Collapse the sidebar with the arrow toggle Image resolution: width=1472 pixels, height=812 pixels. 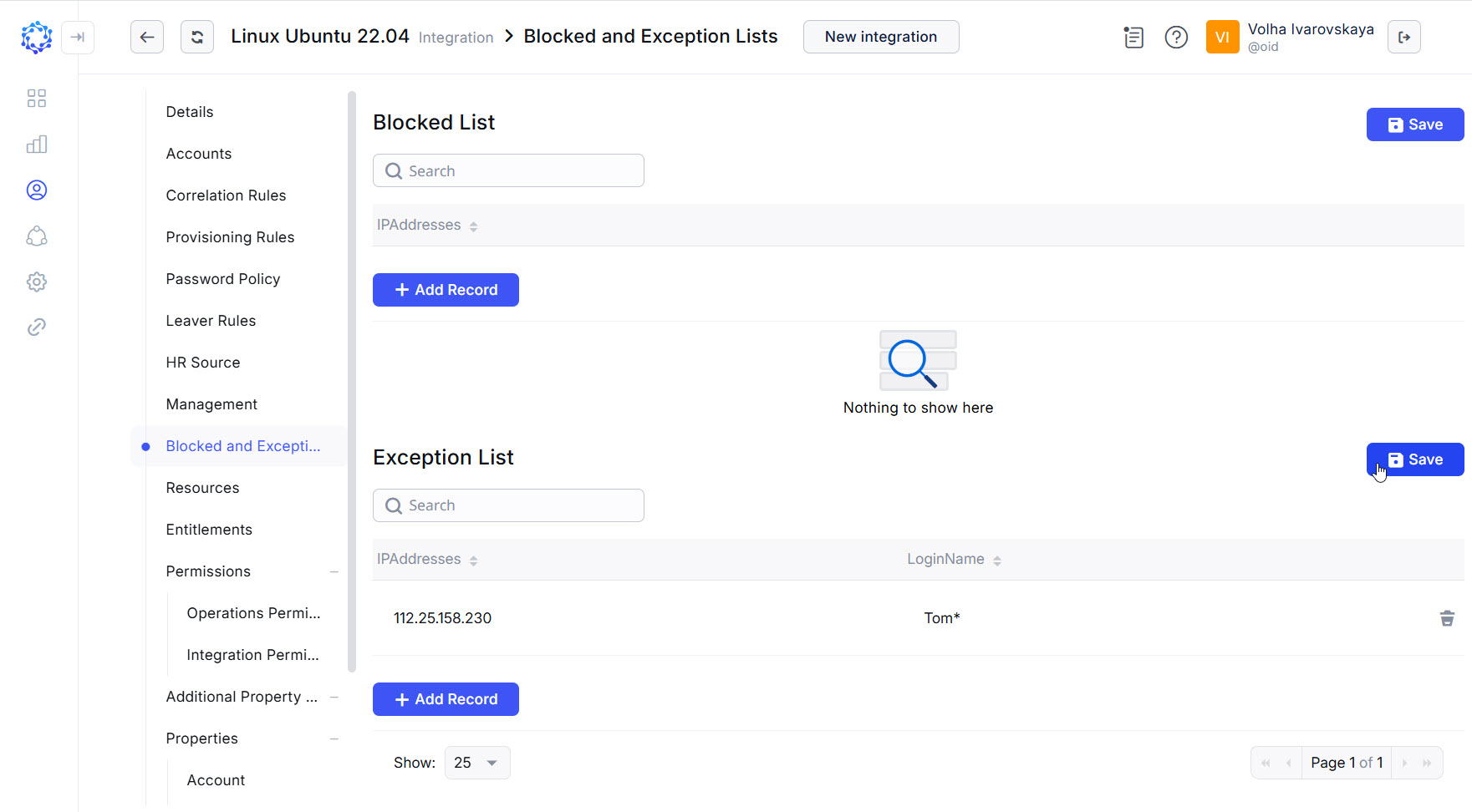click(78, 38)
